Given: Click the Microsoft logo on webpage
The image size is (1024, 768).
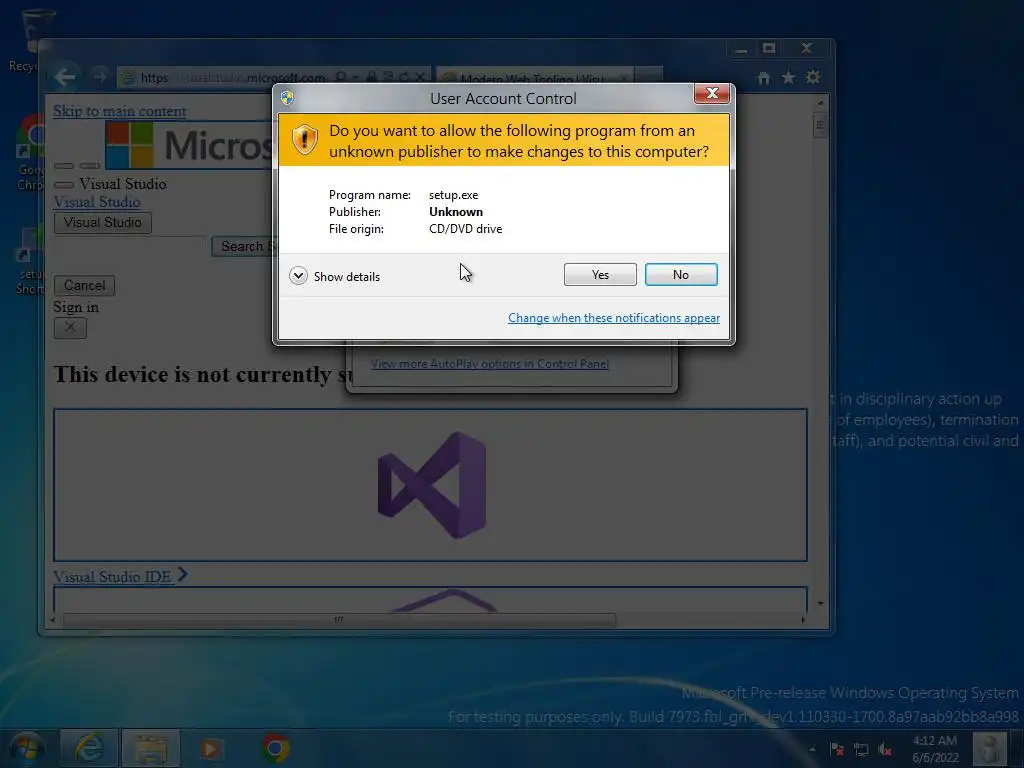Looking at the screenshot, I should pyautogui.click(x=189, y=145).
